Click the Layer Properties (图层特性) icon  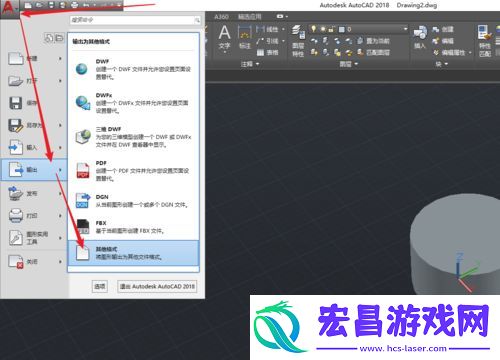click(x=298, y=40)
